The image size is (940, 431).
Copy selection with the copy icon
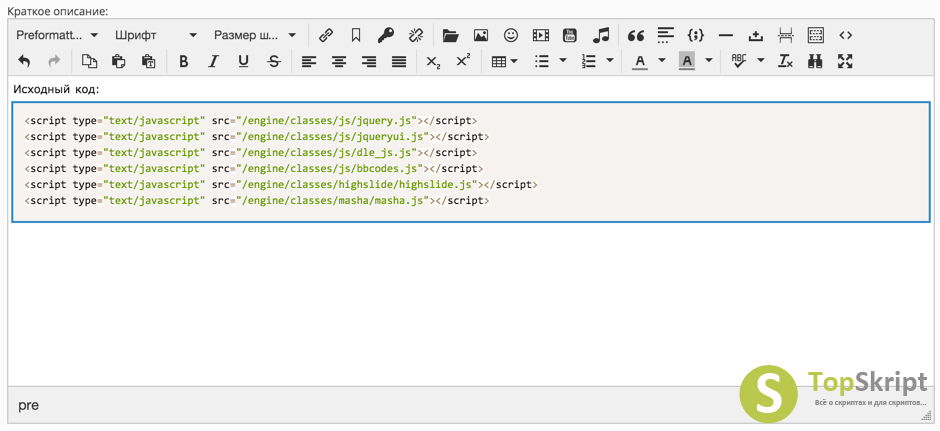[89, 61]
